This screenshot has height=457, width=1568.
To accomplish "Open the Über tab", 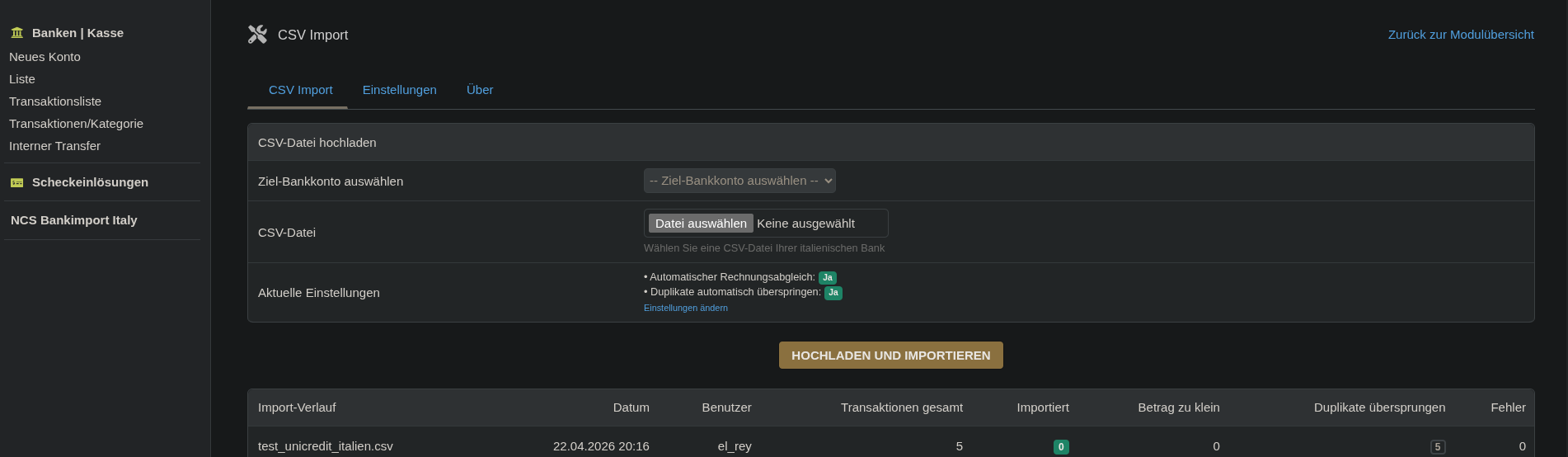I will point(480,90).
